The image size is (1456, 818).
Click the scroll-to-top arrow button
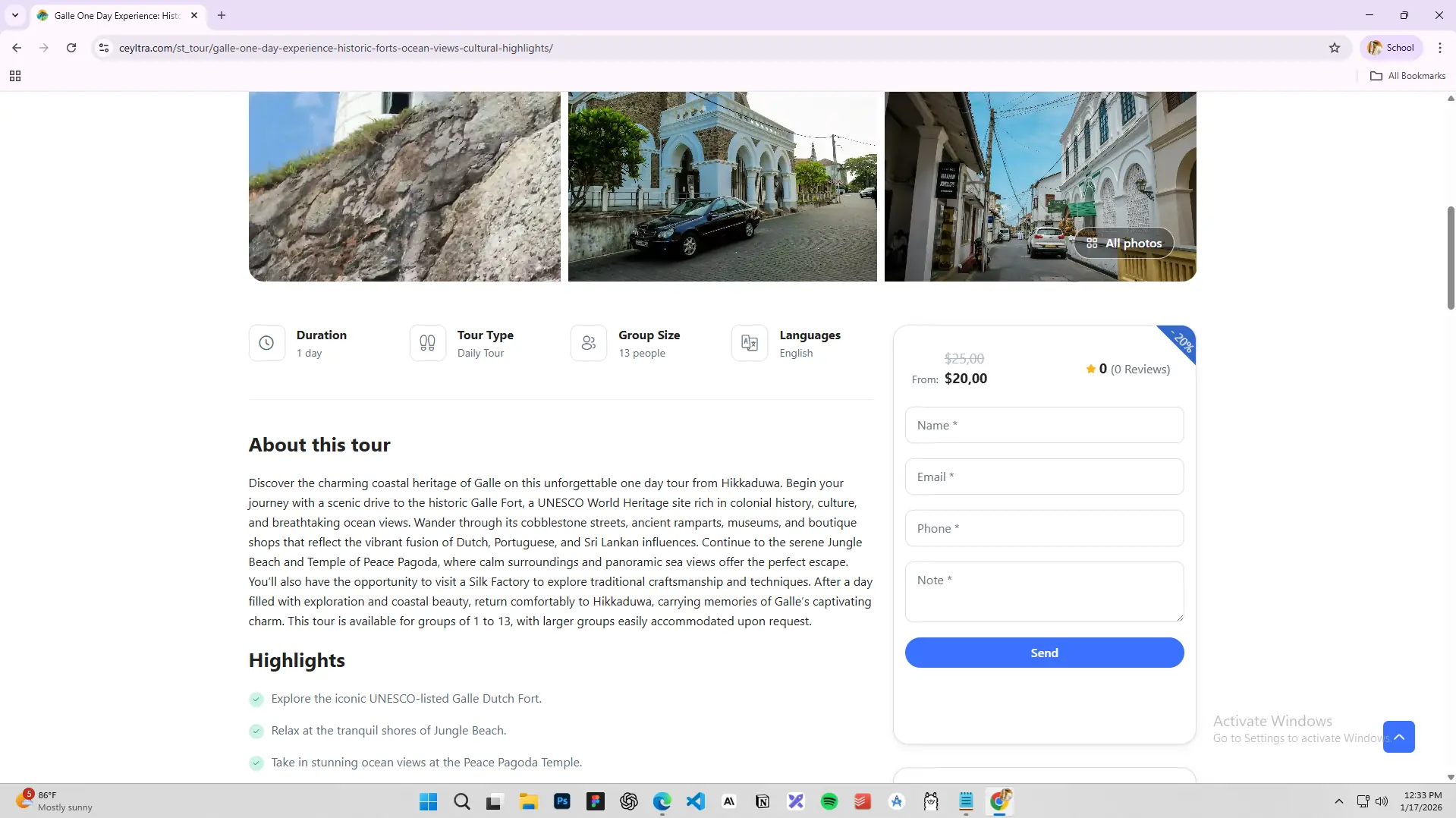pyautogui.click(x=1398, y=737)
